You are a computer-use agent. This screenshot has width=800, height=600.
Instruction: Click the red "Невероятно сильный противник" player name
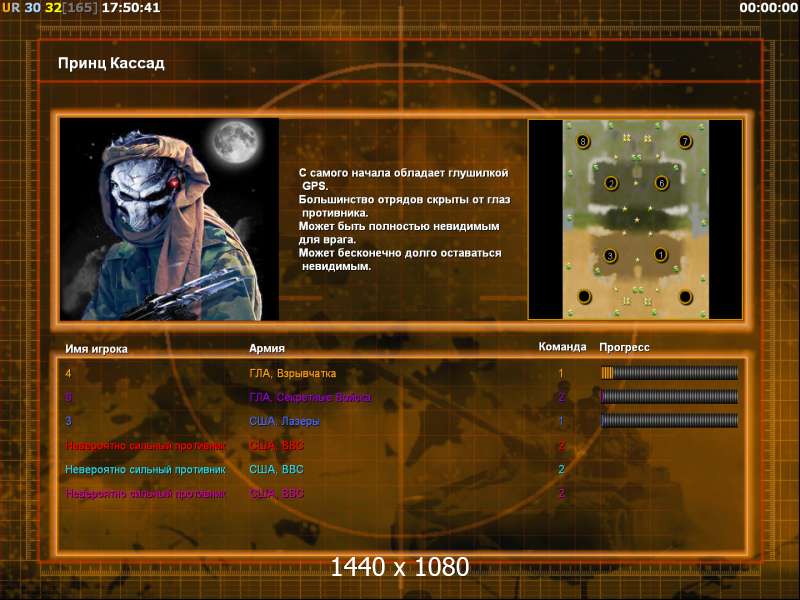[145, 445]
